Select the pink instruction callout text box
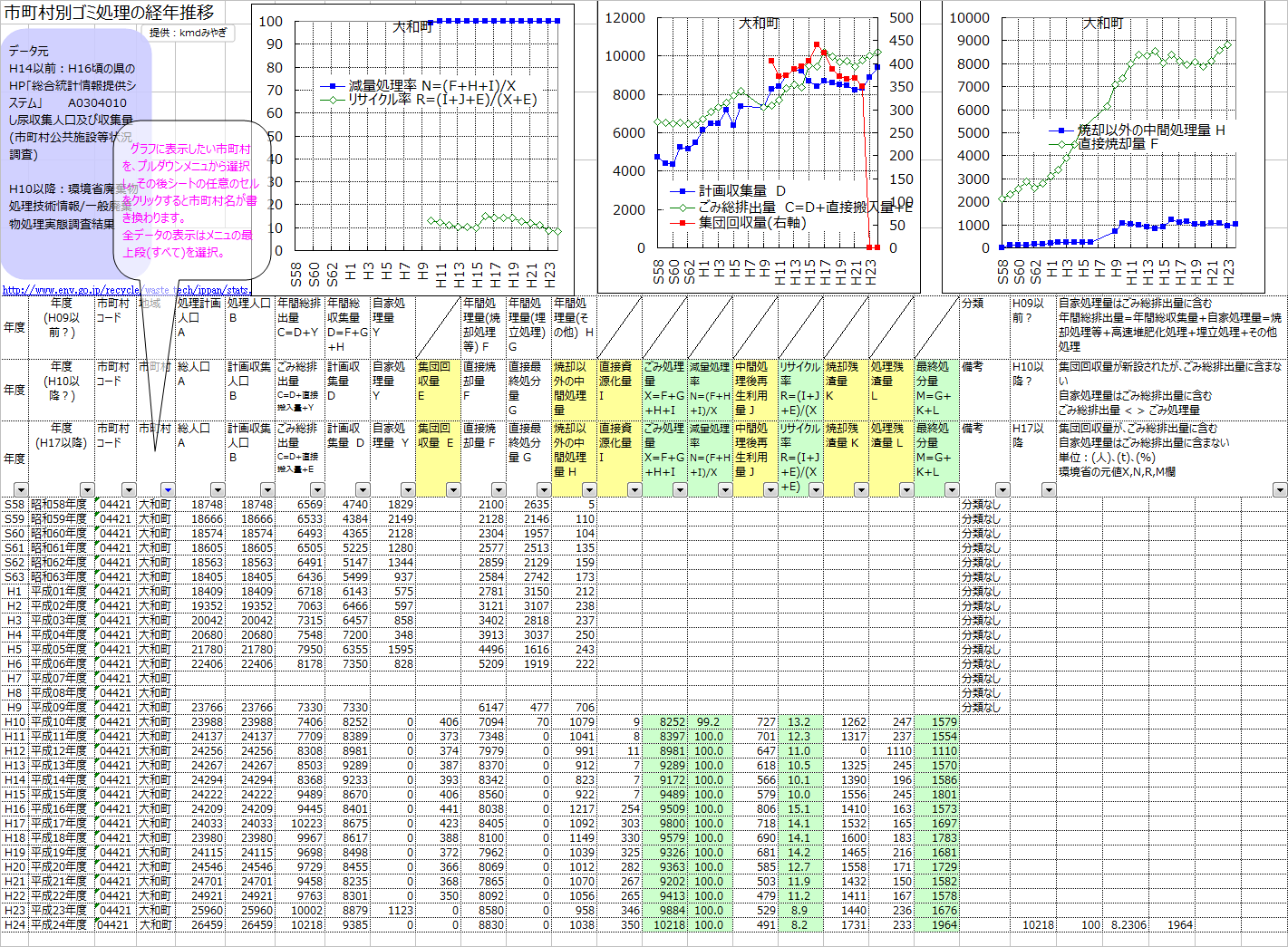The height and width of the screenshot is (947, 1288). tap(191, 199)
